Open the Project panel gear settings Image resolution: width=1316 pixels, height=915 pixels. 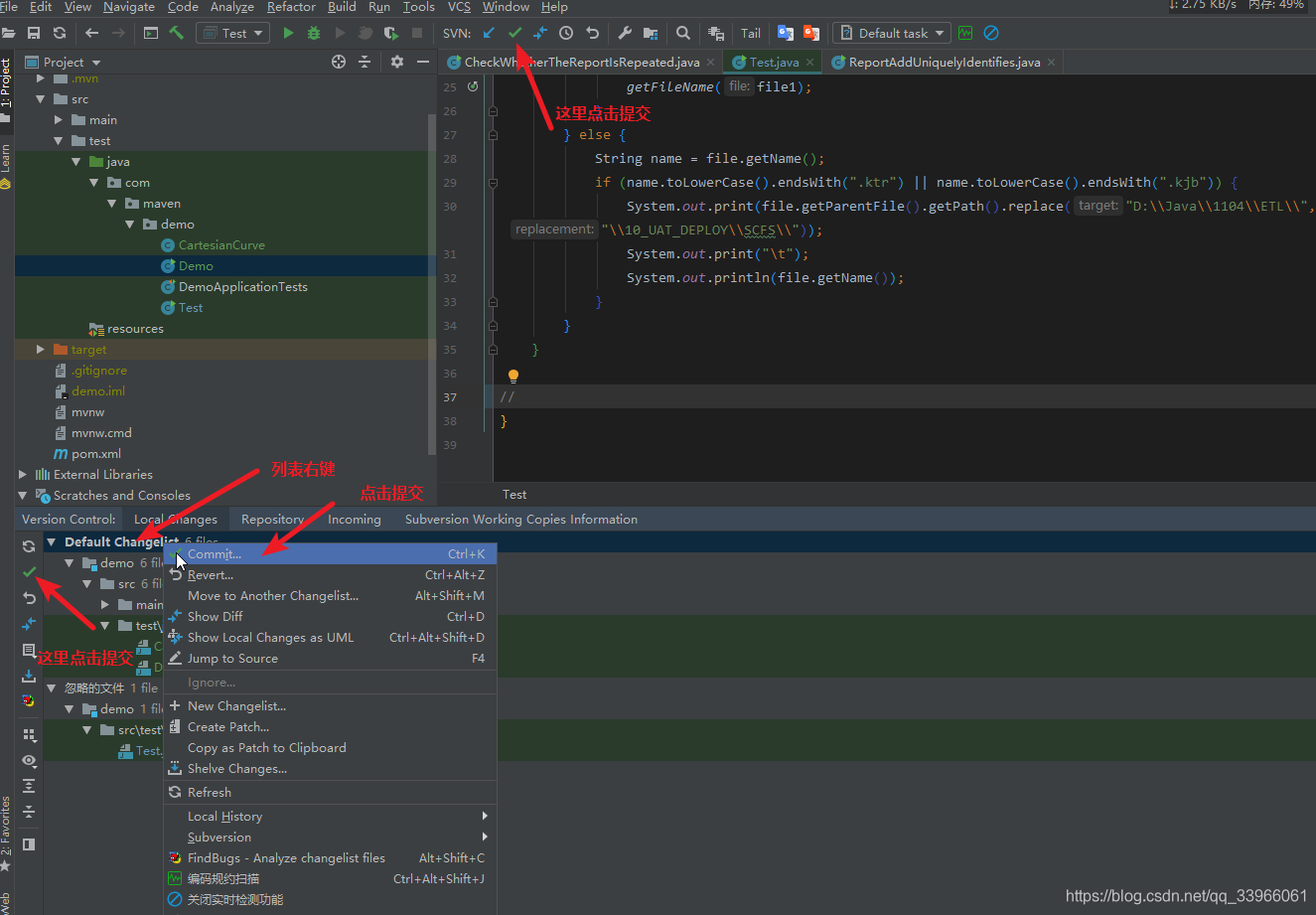click(x=397, y=62)
